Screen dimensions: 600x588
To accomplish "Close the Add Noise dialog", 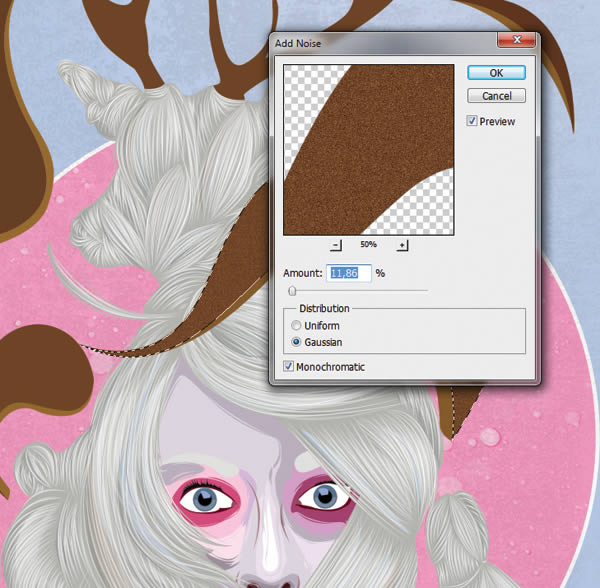I will click(516, 39).
